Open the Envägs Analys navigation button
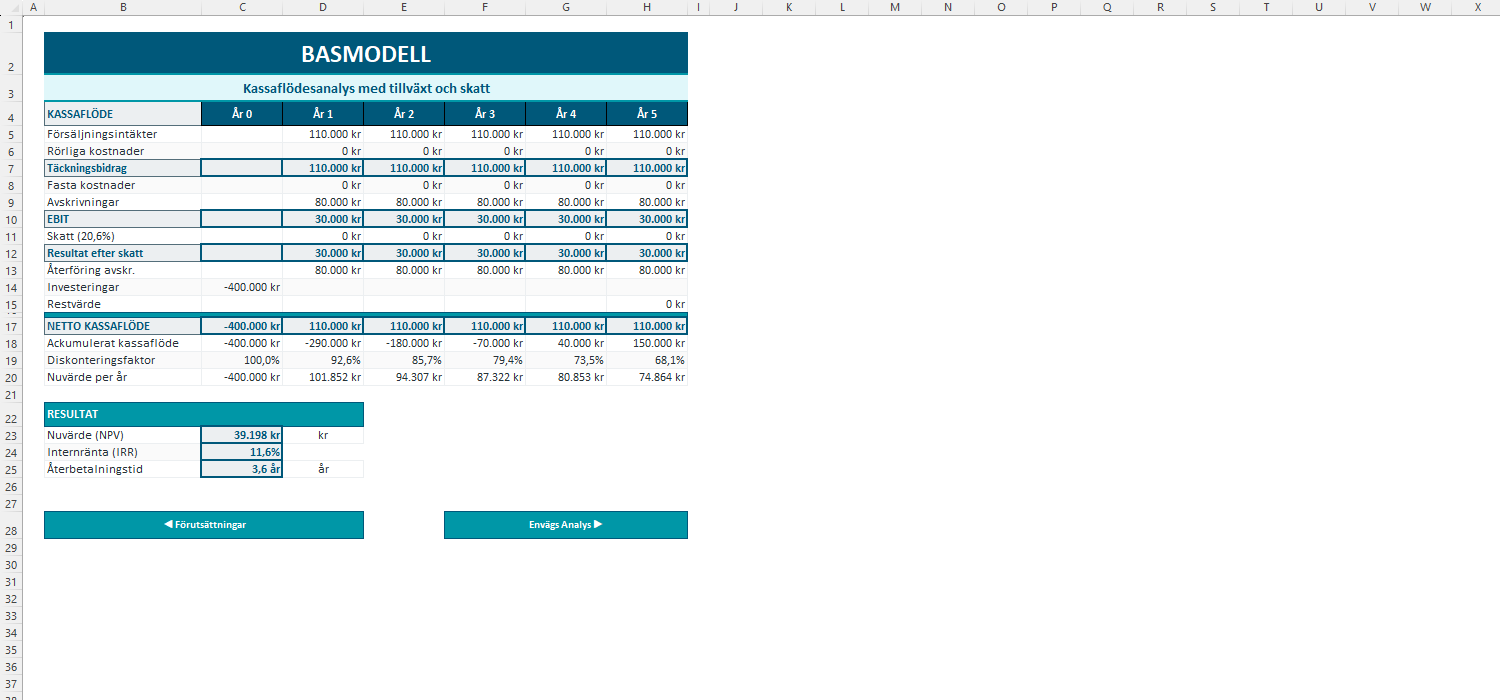This screenshot has width=1500, height=700. point(566,525)
